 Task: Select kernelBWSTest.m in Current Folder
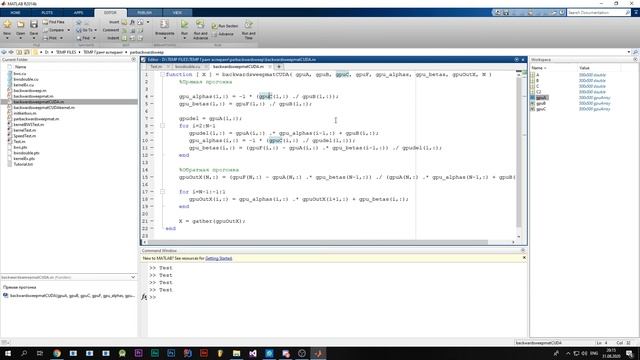tap(29, 124)
